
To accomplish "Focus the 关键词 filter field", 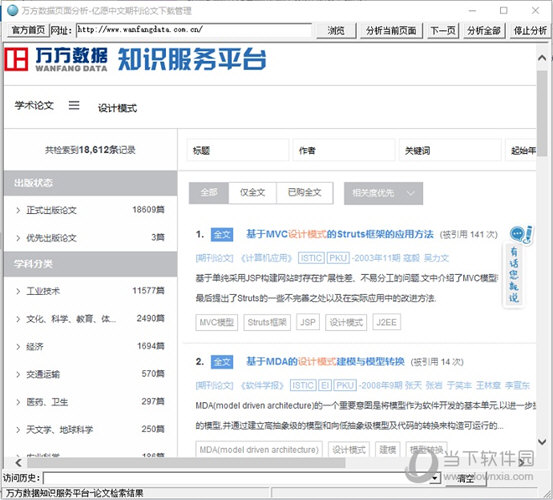I will pyautogui.click(x=450, y=150).
